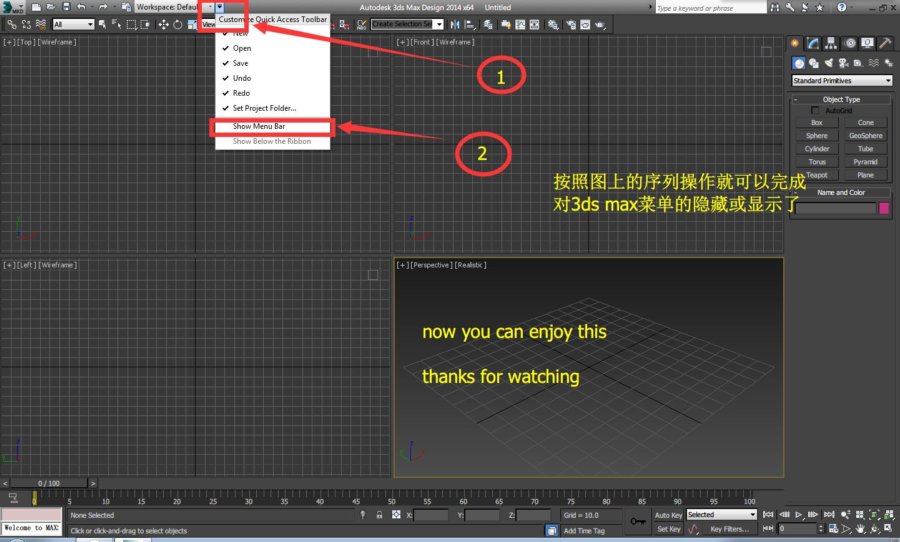This screenshot has width=900, height=542.
Task: Click the Undo arrow icon
Action: tap(81, 7)
